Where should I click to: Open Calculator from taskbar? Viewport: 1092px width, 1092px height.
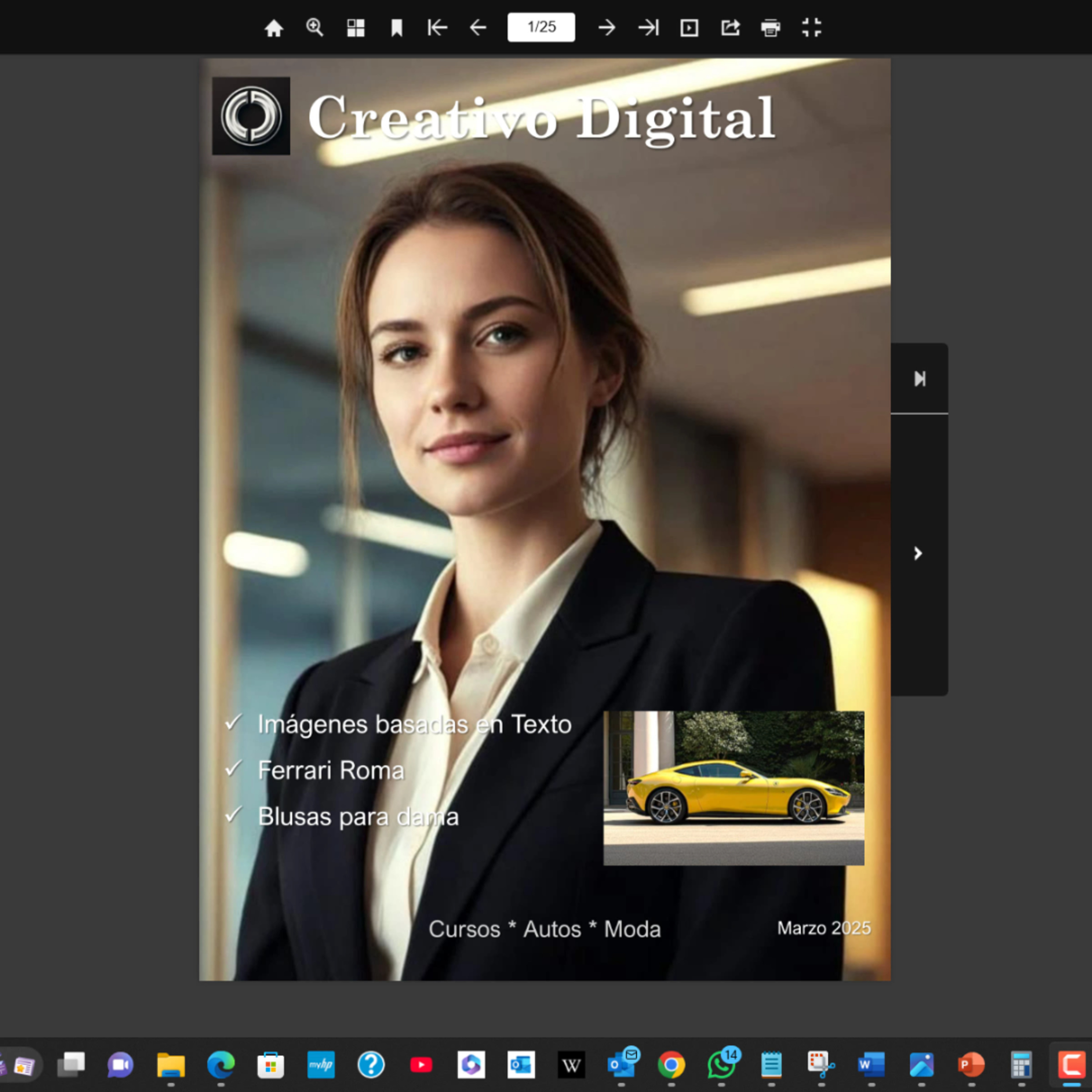[1021, 1065]
